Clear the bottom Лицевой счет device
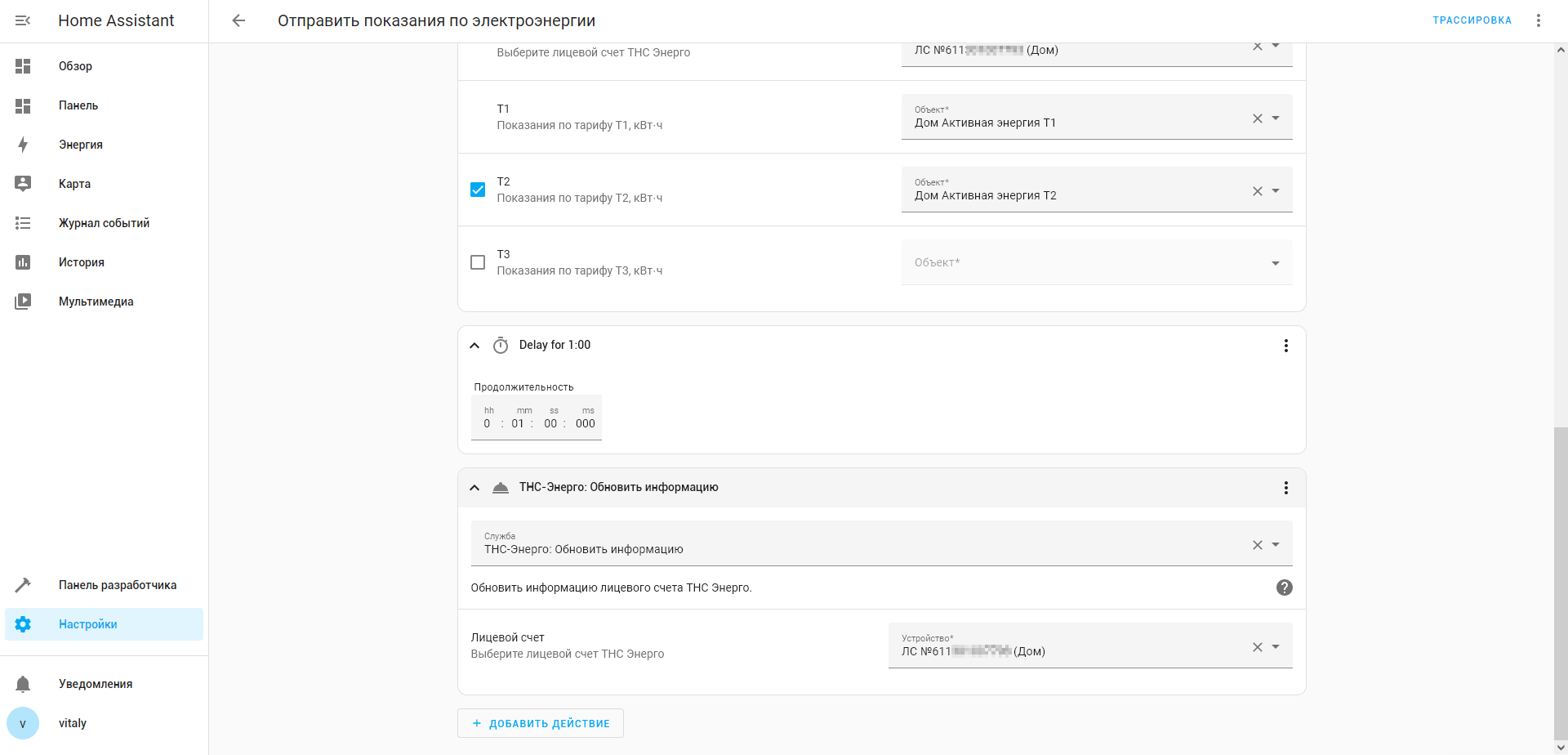Viewport: 1568px width, 755px height. pos(1258,647)
